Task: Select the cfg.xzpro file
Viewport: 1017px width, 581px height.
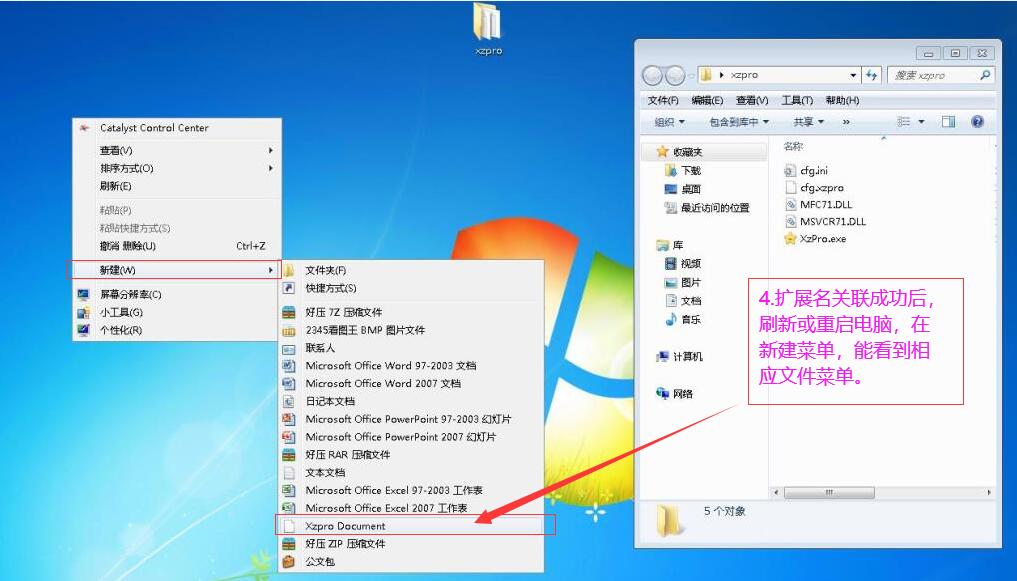Action: [x=815, y=187]
